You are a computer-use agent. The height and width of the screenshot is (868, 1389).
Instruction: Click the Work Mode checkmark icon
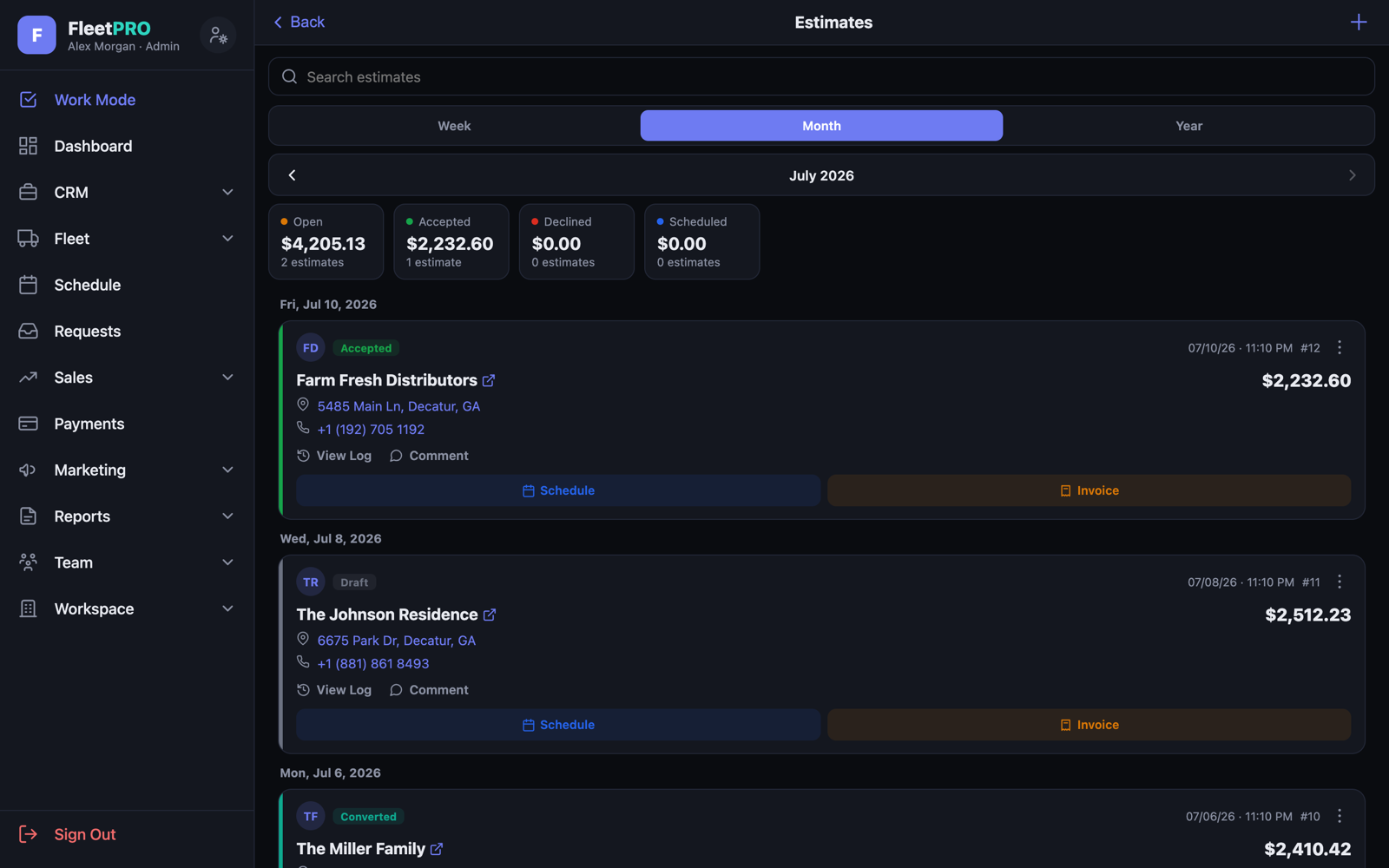[28, 100]
